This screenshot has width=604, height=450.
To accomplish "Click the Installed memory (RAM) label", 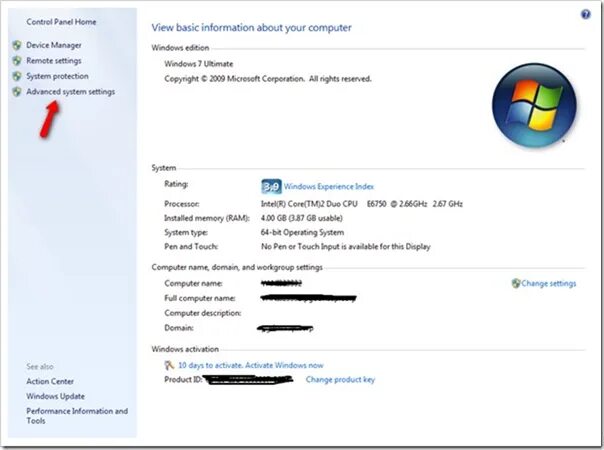I will click(207, 218).
